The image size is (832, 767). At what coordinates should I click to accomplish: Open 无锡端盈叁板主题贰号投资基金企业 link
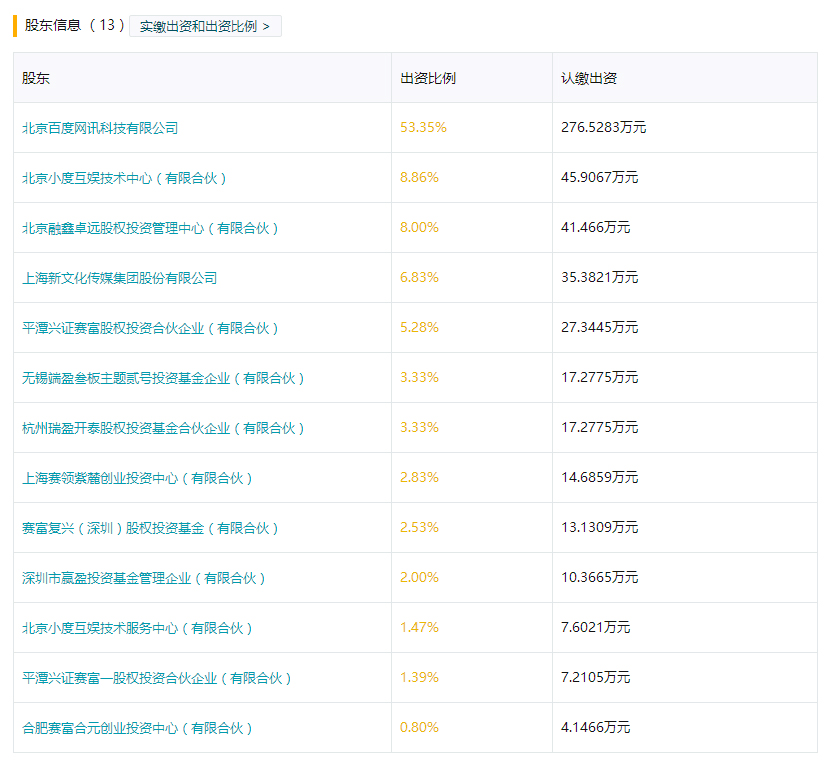click(163, 378)
